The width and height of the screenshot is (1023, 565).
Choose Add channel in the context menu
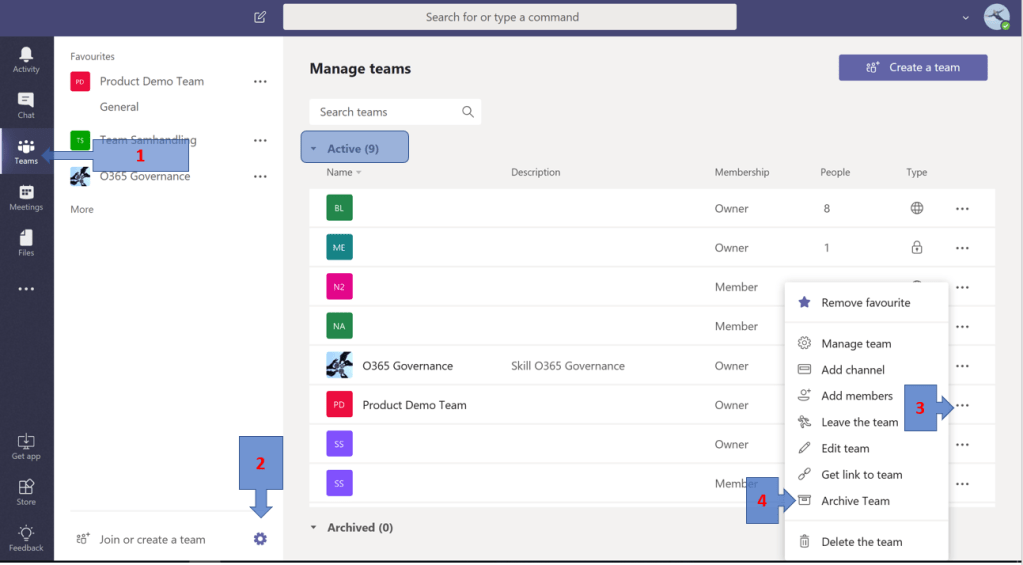click(866, 370)
